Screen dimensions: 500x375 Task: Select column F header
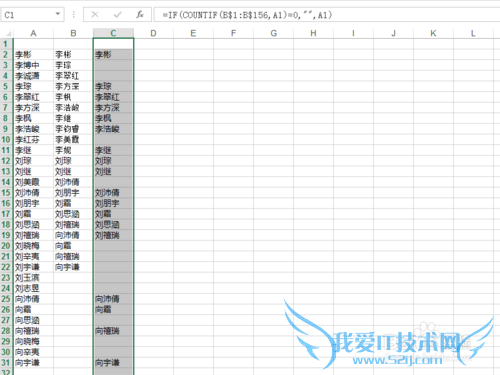pyautogui.click(x=233, y=33)
